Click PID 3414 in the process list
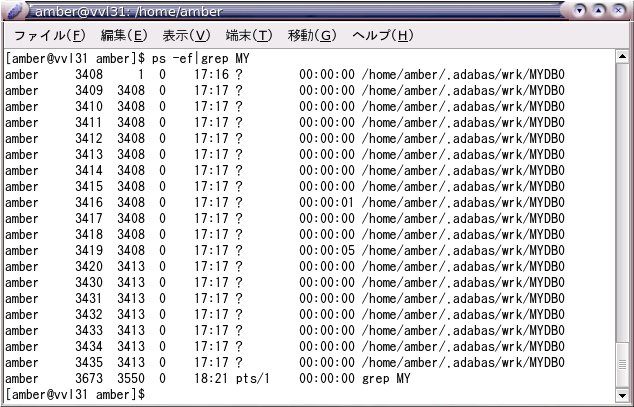The height and width of the screenshot is (407, 634). [x=89, y=171]
